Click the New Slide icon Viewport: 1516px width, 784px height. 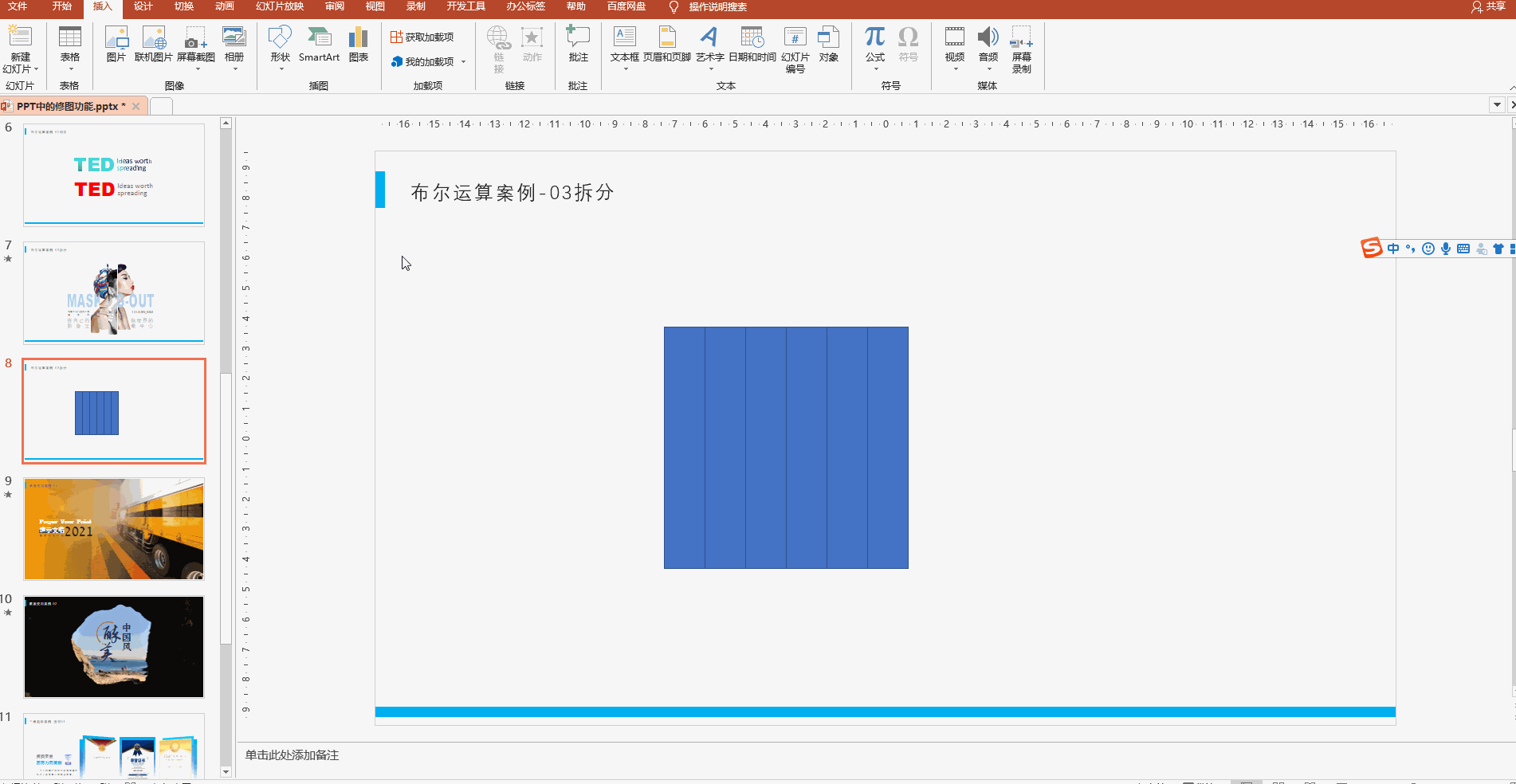20,37
